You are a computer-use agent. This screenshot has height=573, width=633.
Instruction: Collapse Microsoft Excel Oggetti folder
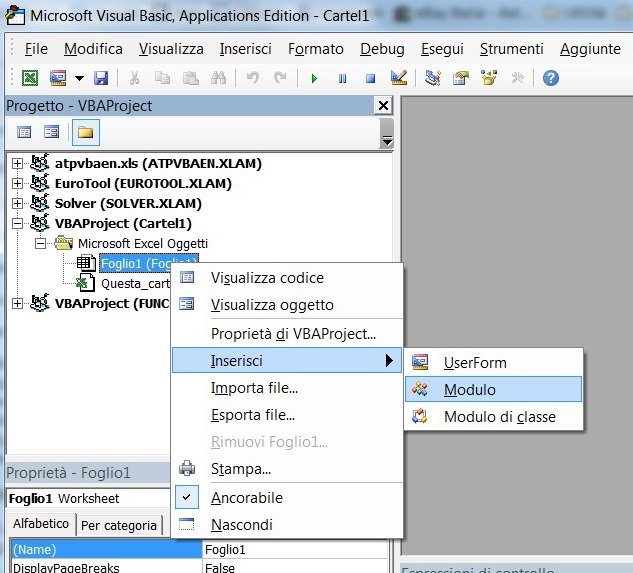click(x=40, y=243)
